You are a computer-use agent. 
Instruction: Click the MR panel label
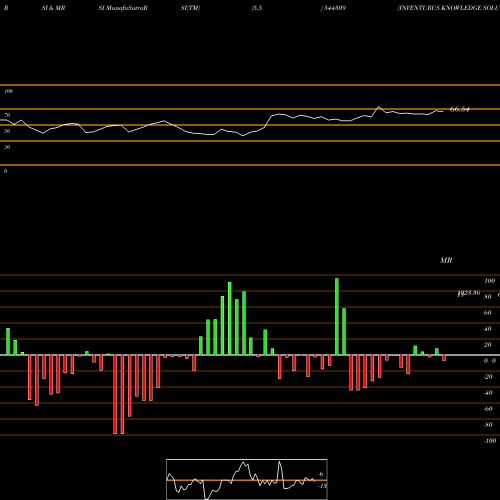446,260
